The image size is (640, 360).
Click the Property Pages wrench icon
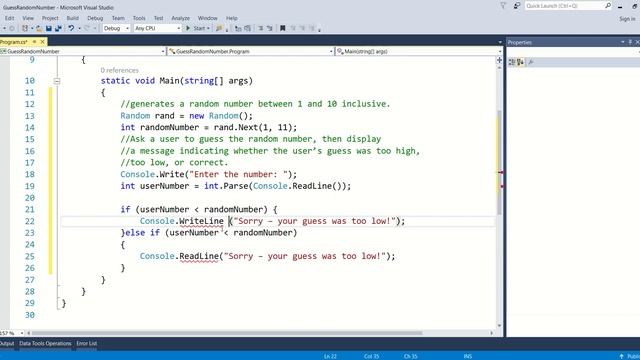pyautogui.click(x=531, y=62)
